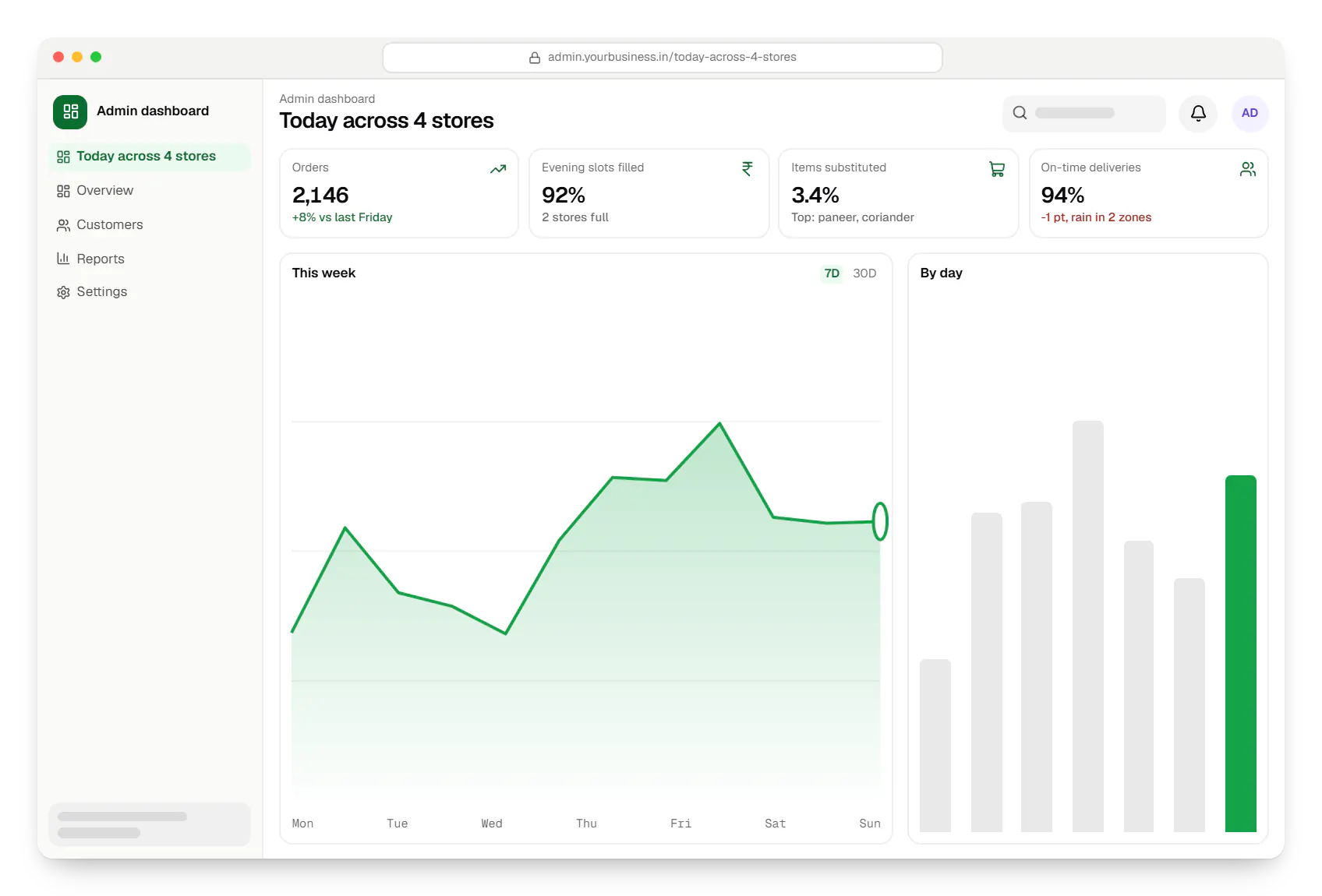Click the green Admin dashboard logo icon
The width and height of the screenshot is (1322, 896).
tap(70, 111)
